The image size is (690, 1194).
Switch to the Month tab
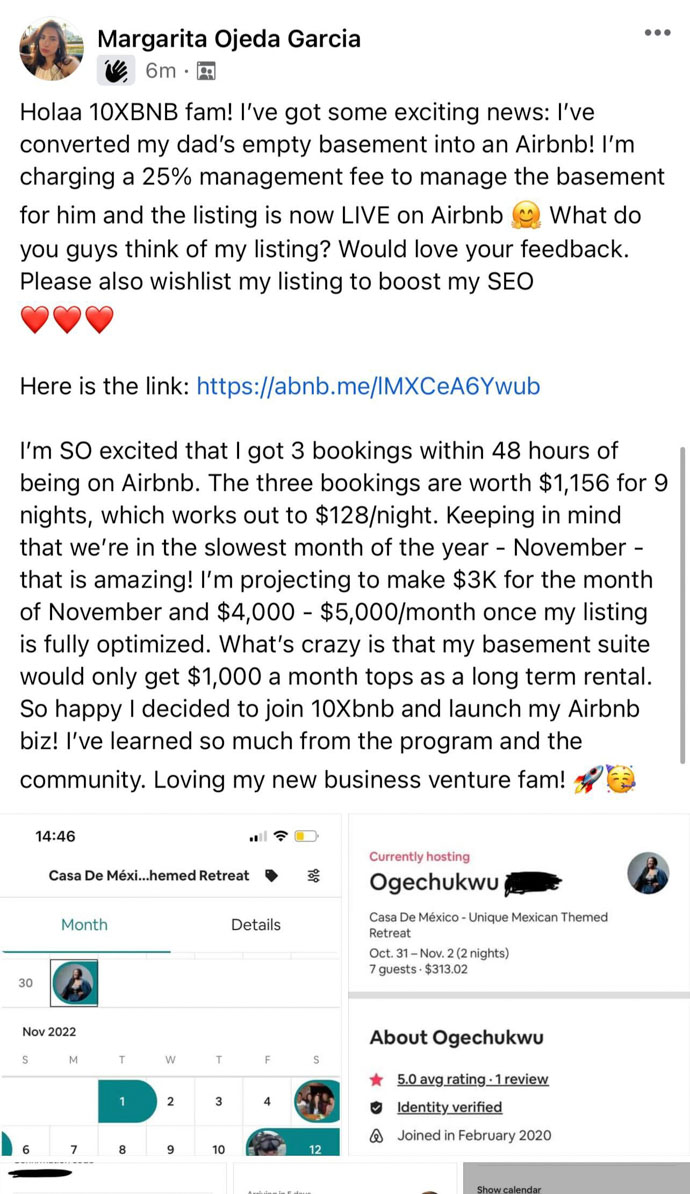point(85,925)
